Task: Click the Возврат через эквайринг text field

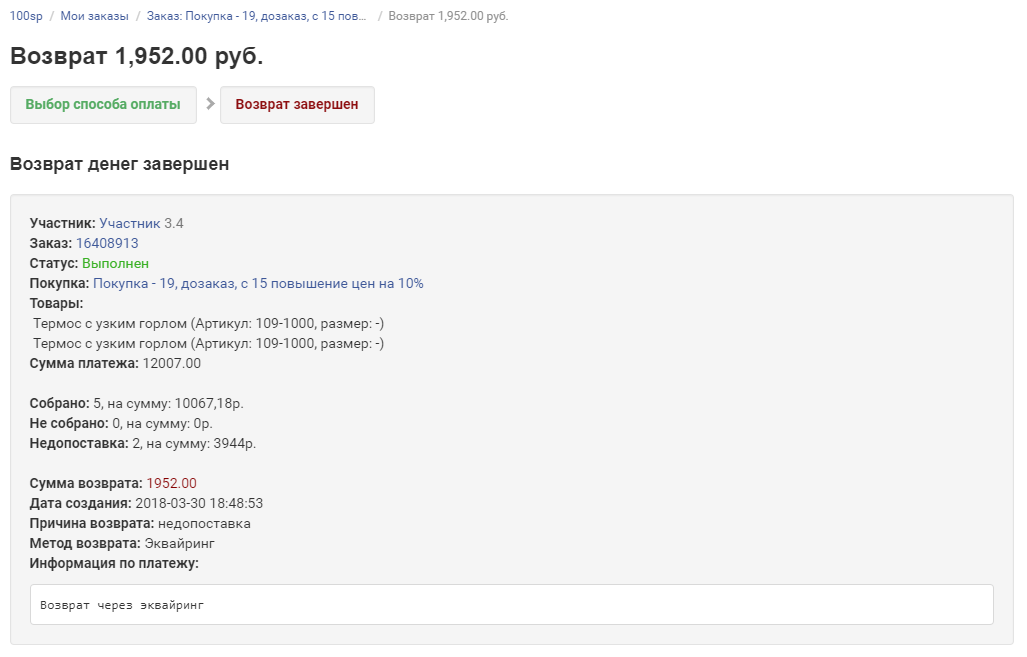Action: click(x=511, y=605)
